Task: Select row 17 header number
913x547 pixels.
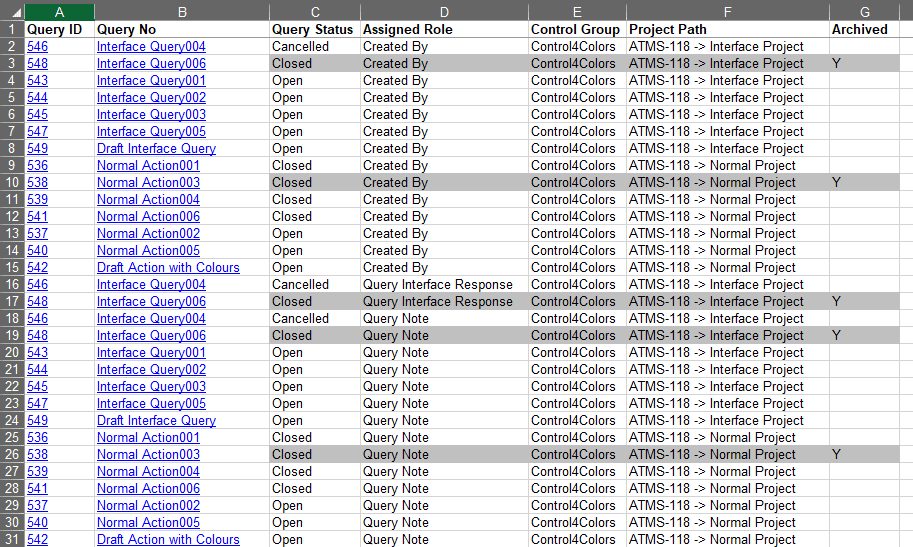Action: coord(12,301)
